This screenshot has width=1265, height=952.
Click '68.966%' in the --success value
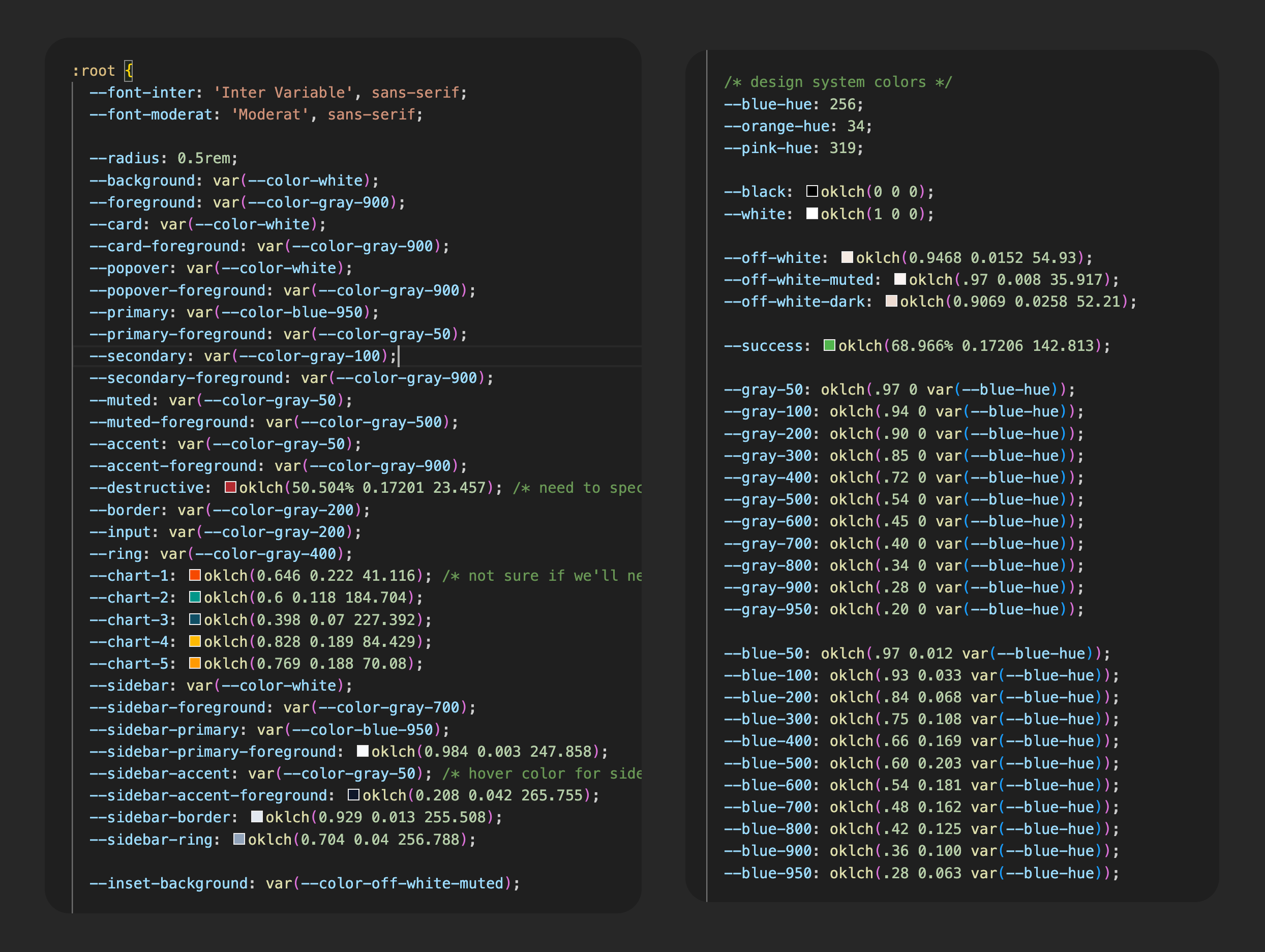(x=922, y=346)
